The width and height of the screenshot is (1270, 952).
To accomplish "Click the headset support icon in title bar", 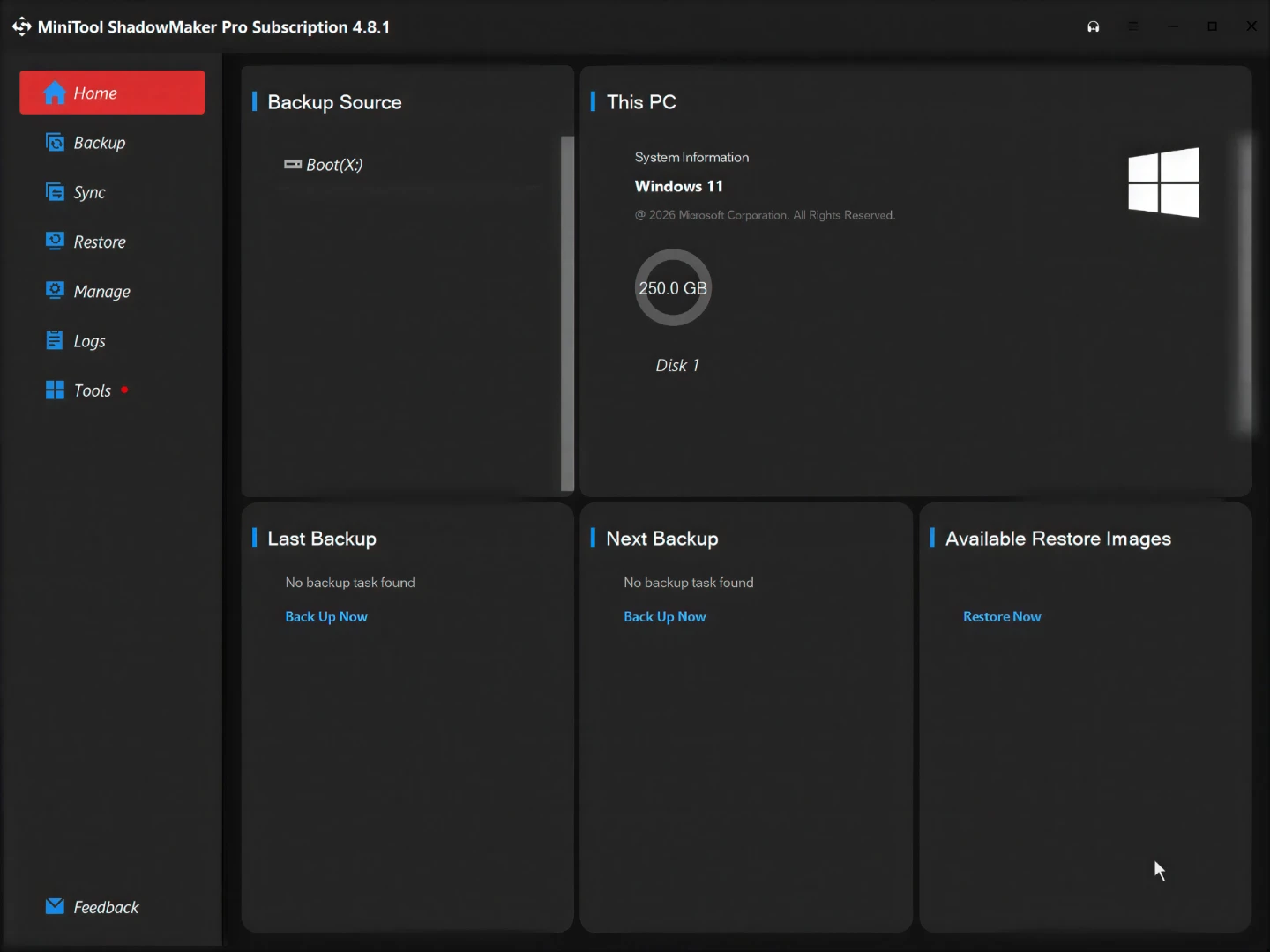I will (1094, 26).
